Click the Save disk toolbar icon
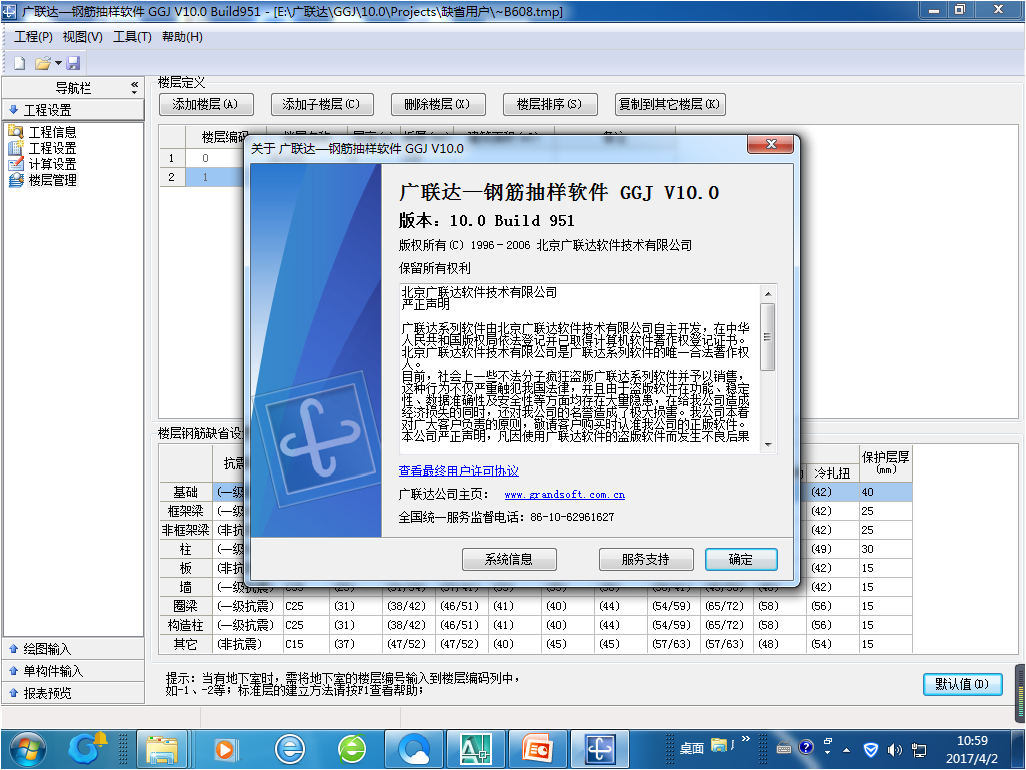 (x=73, y=63)
